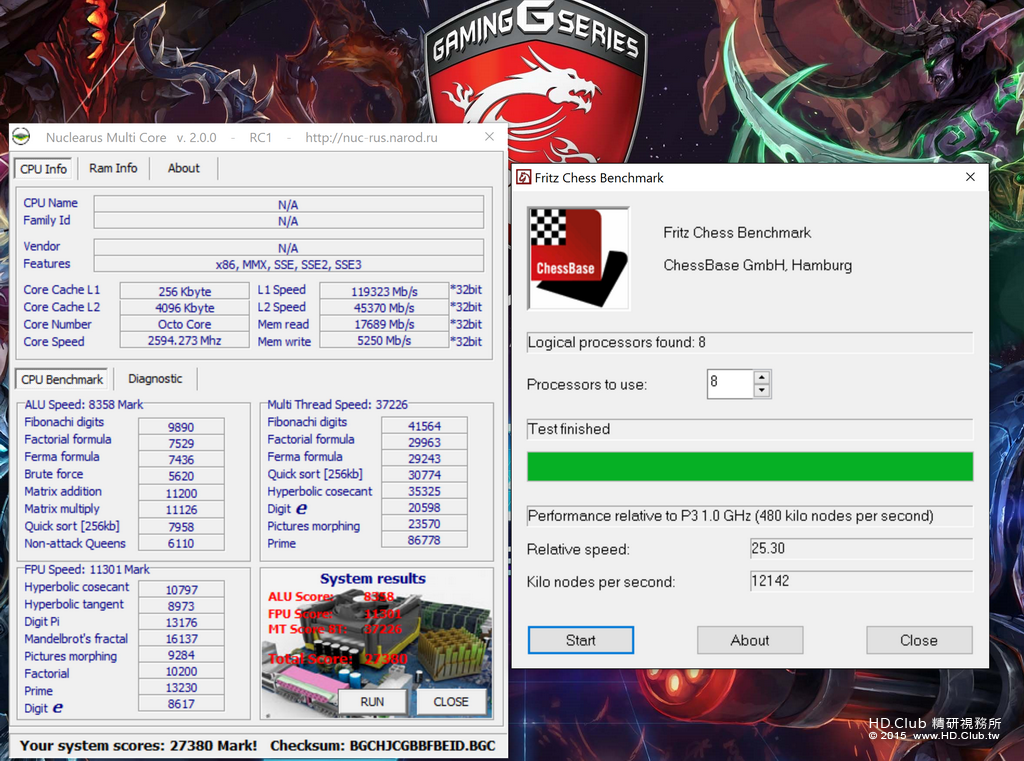Click the Nuclearus app icon in title bar
This screenshot has height=761, width=1024.
coord(22,137)
